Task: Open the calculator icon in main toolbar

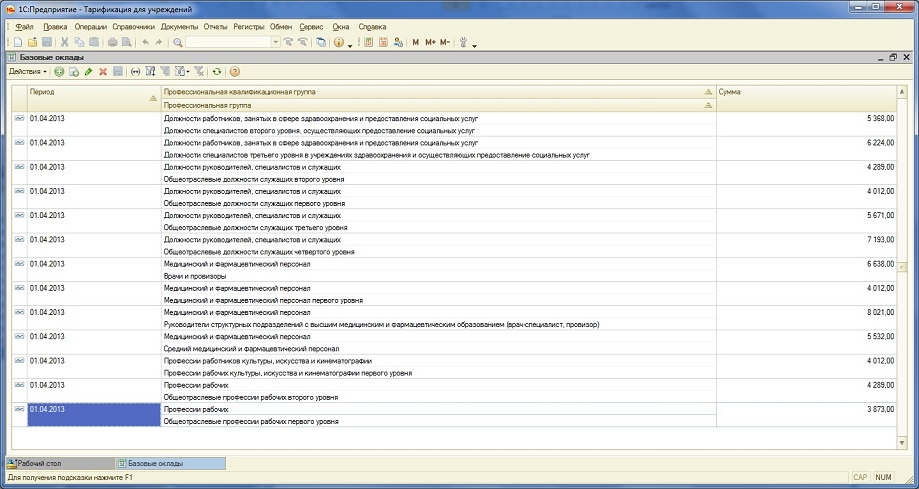Action: (x=369, y=42)
